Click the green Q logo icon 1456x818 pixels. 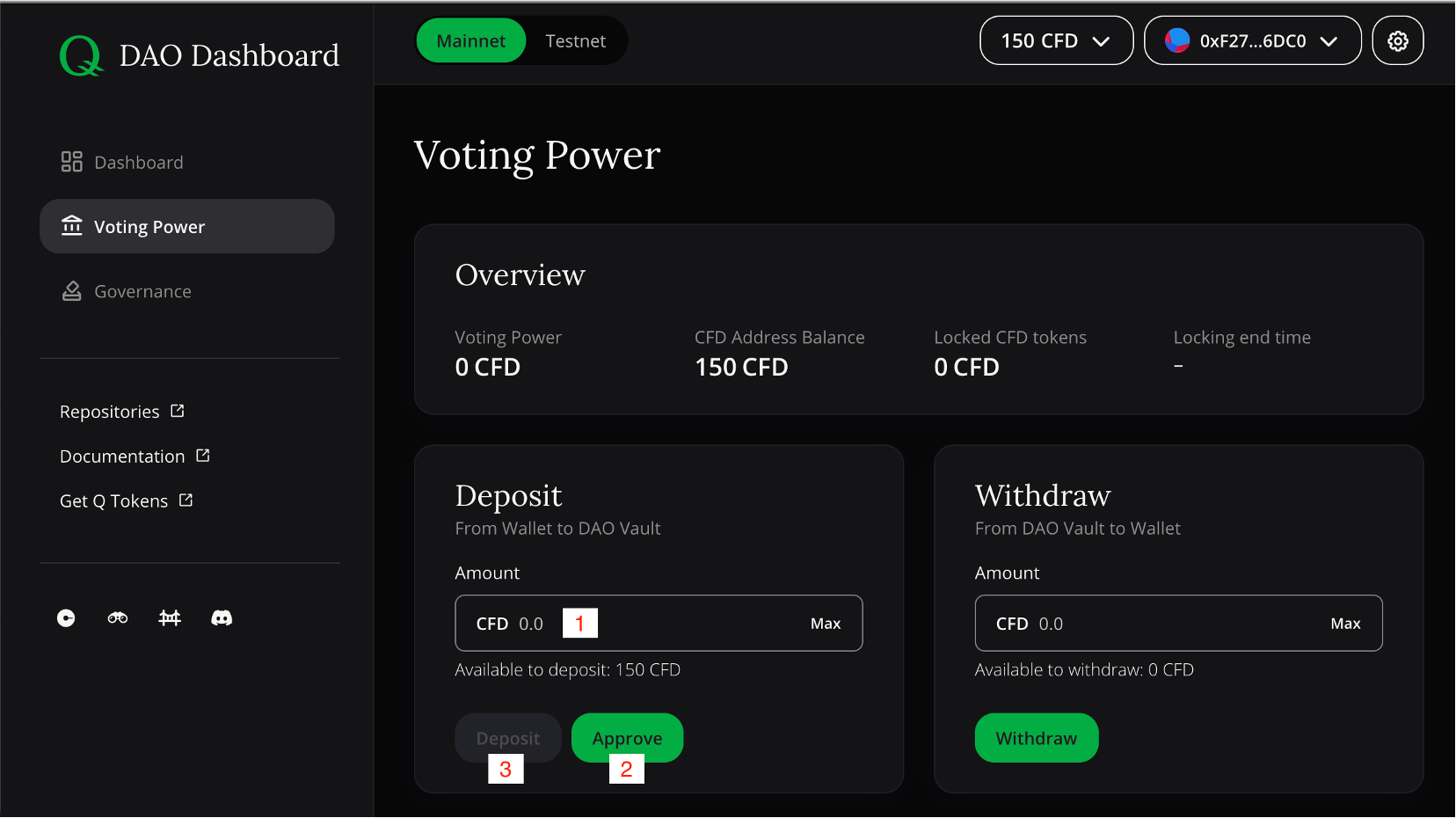click(81, 55)
